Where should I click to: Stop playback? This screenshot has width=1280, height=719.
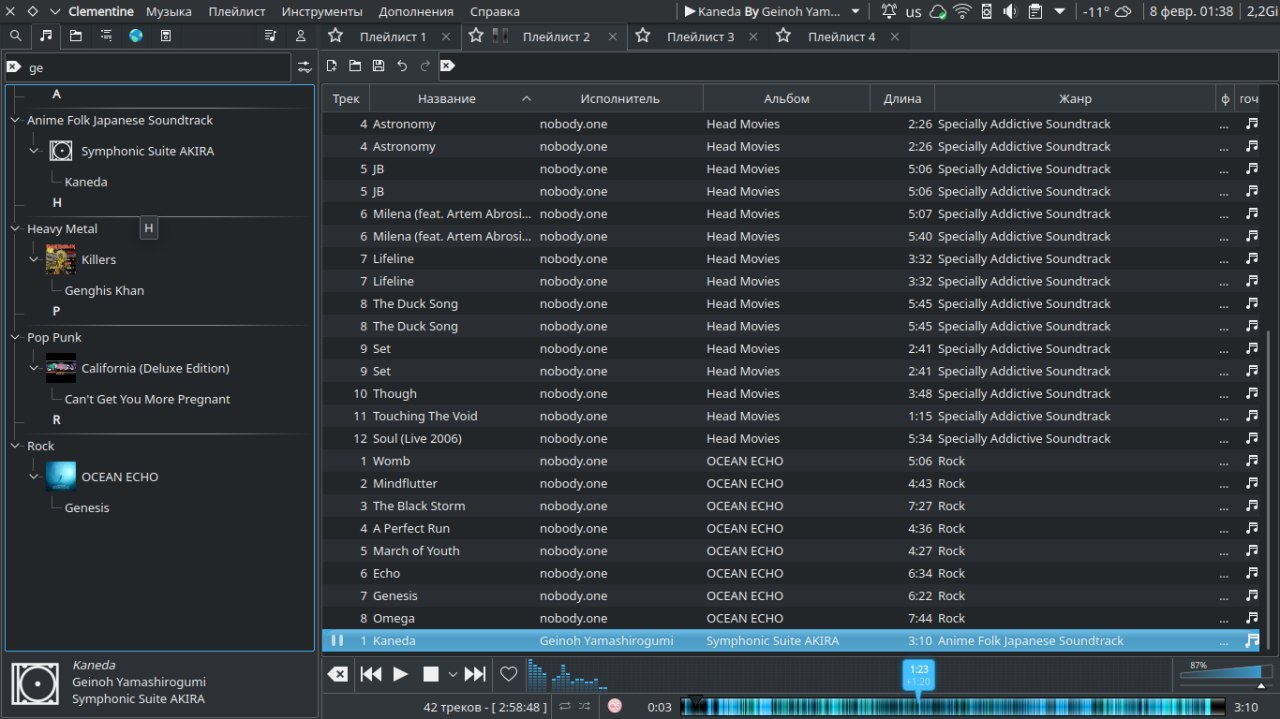[x=431, y=674]
